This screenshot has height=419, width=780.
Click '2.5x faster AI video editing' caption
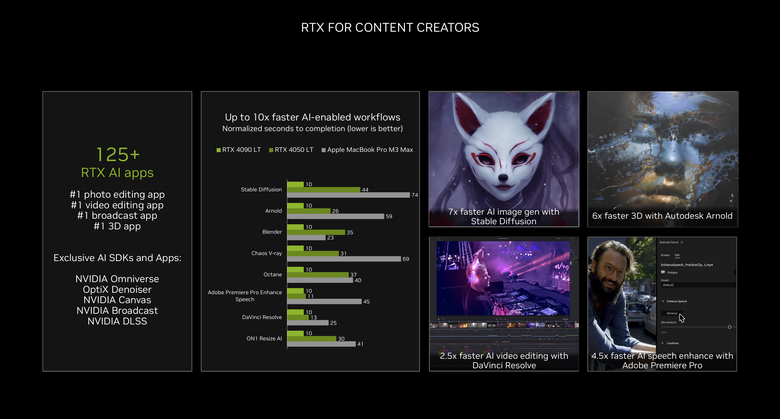(503, 360)
